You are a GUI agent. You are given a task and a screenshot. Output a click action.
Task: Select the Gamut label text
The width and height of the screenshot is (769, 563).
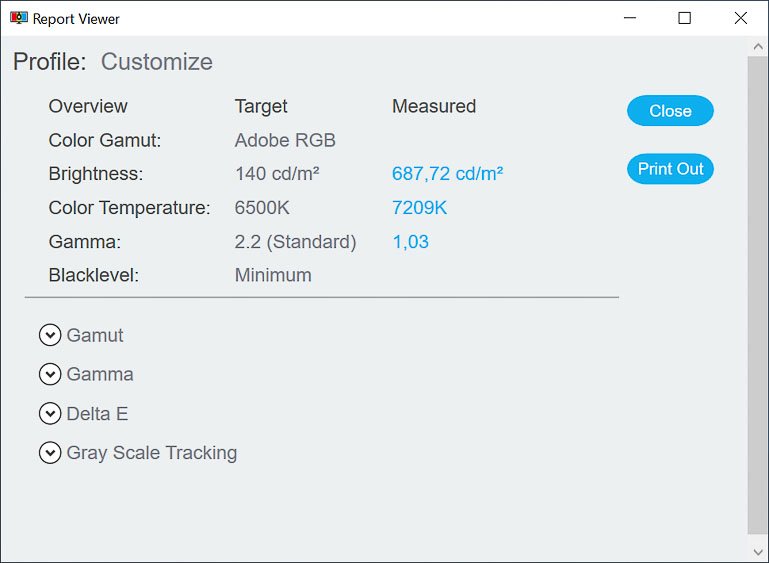click(95, 335)
